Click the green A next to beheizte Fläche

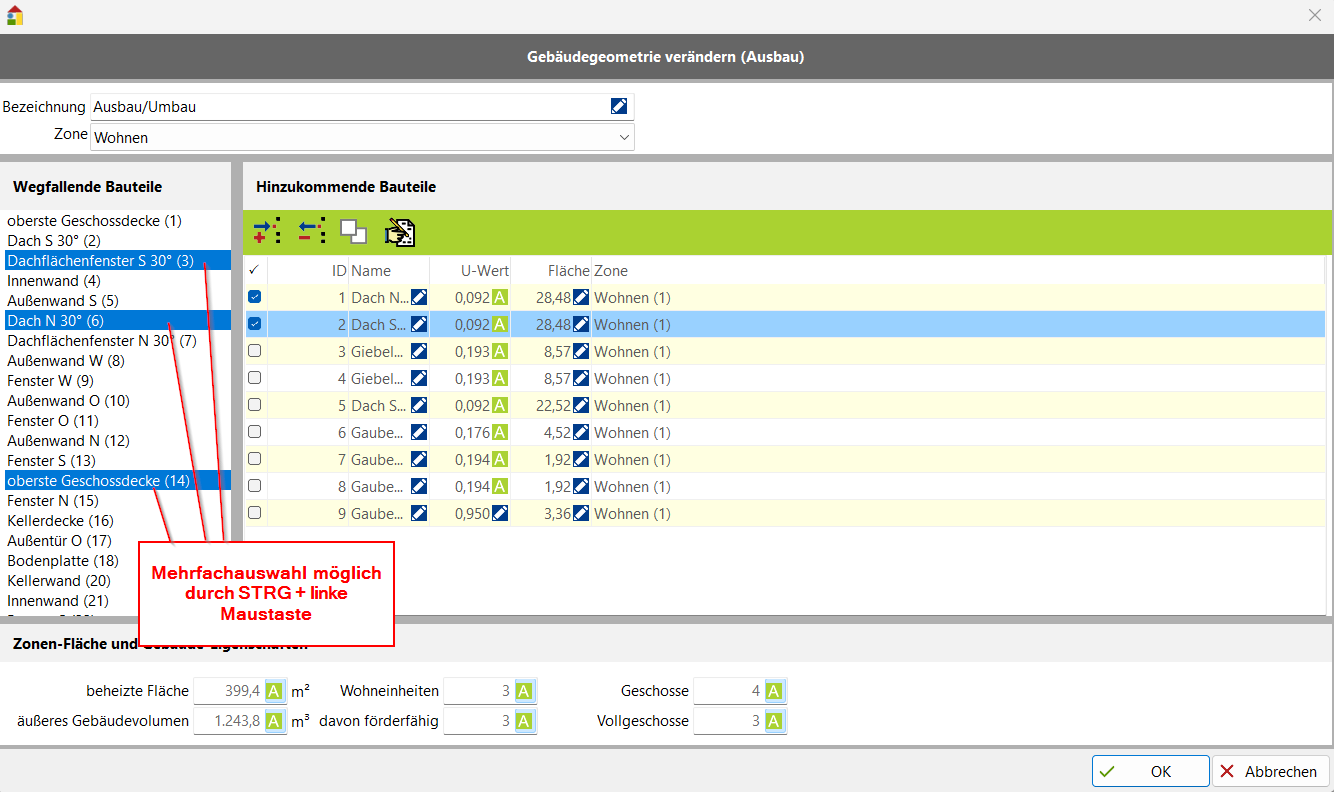(275, 692)
